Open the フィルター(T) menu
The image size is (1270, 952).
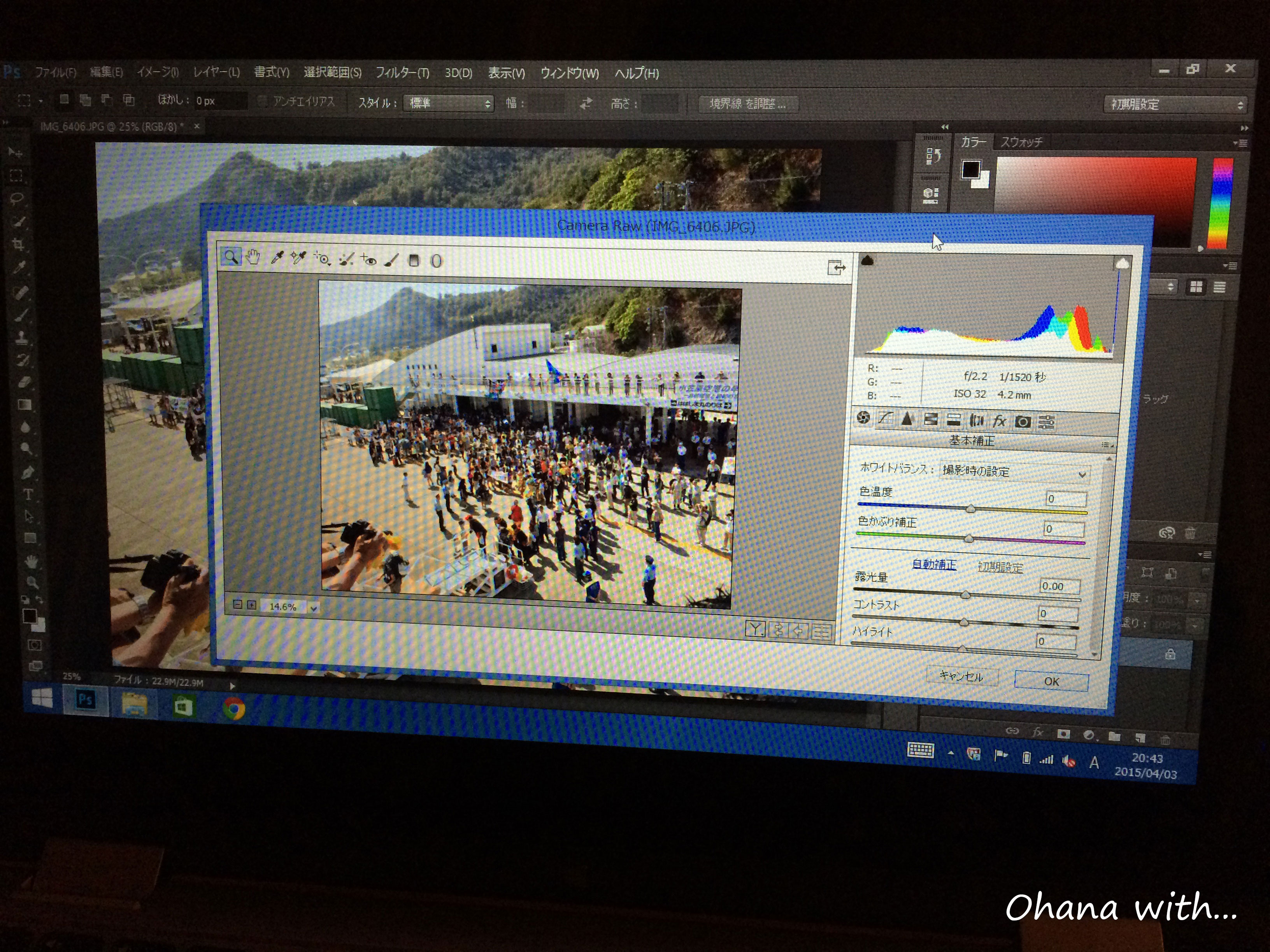(402, 73)
